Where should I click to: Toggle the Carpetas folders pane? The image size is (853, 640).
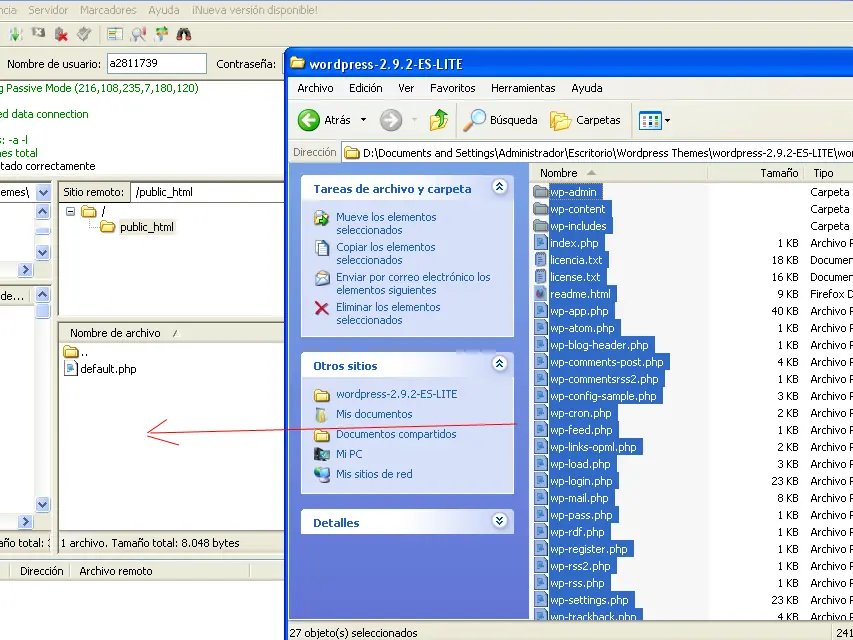point(585,120)
